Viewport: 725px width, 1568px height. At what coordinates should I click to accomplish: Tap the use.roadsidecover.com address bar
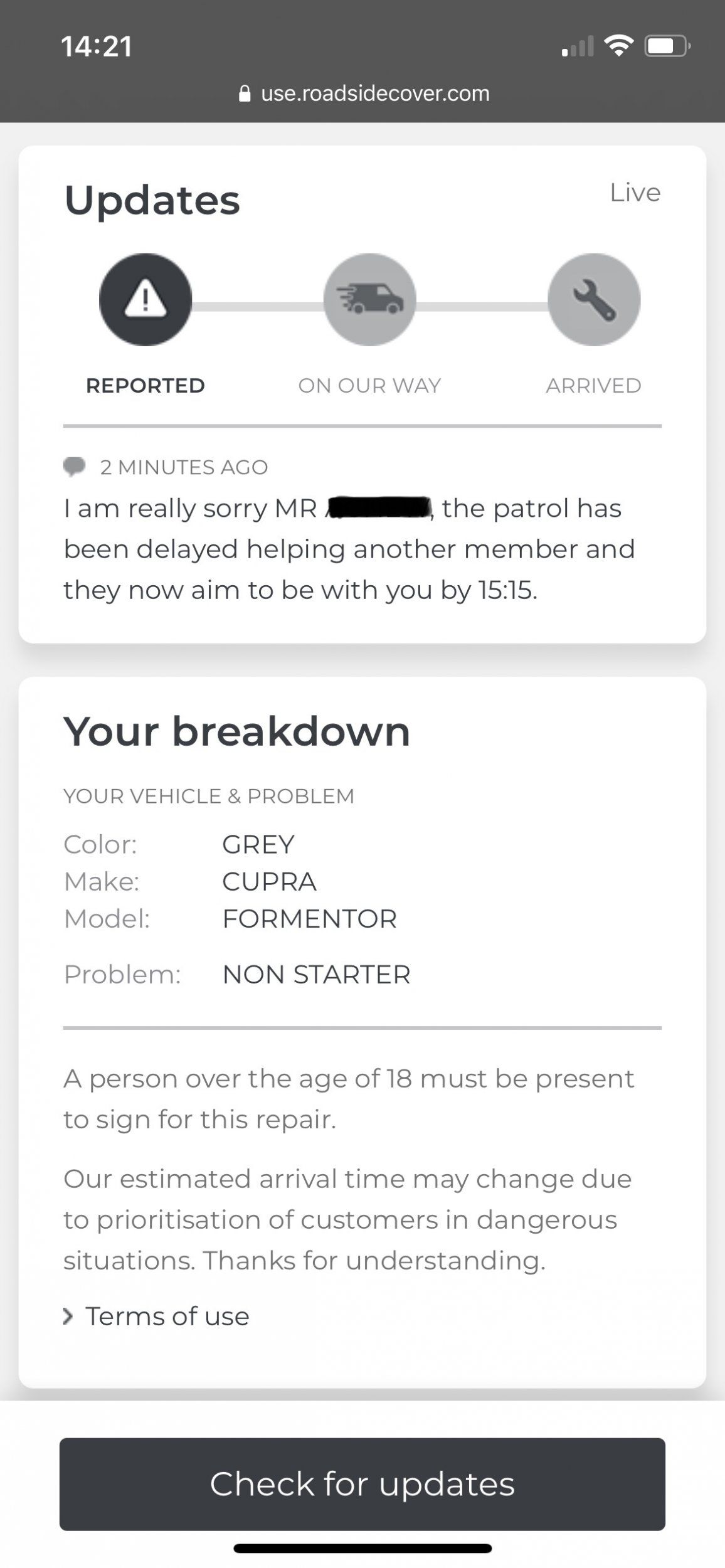coord(364,94)
